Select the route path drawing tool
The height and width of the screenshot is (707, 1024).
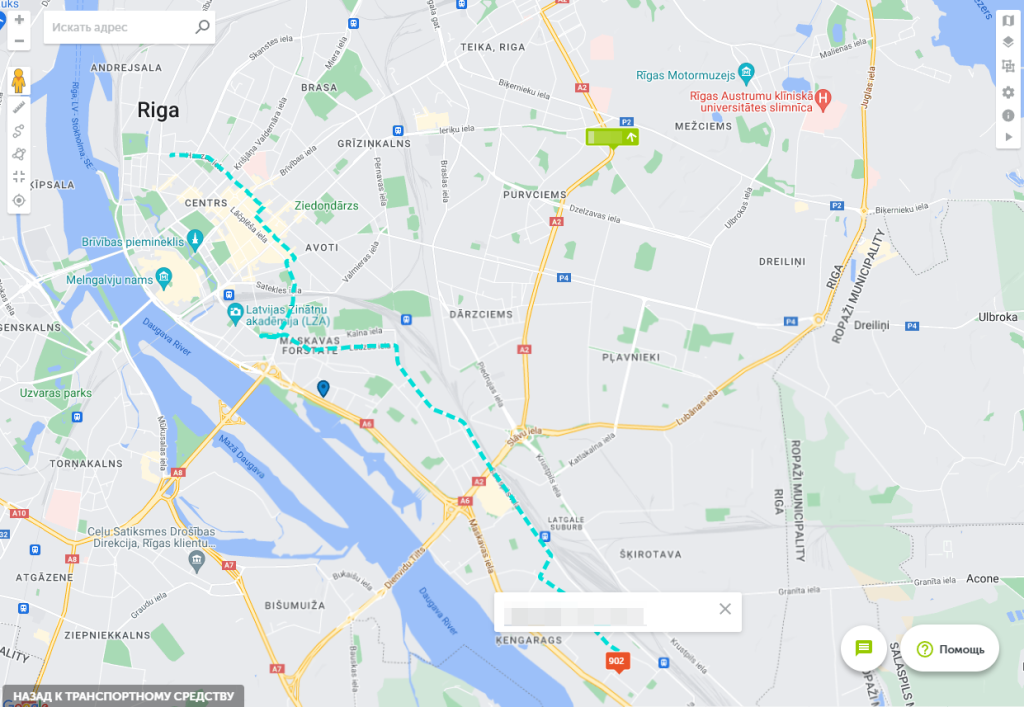[x=19, y=131]
